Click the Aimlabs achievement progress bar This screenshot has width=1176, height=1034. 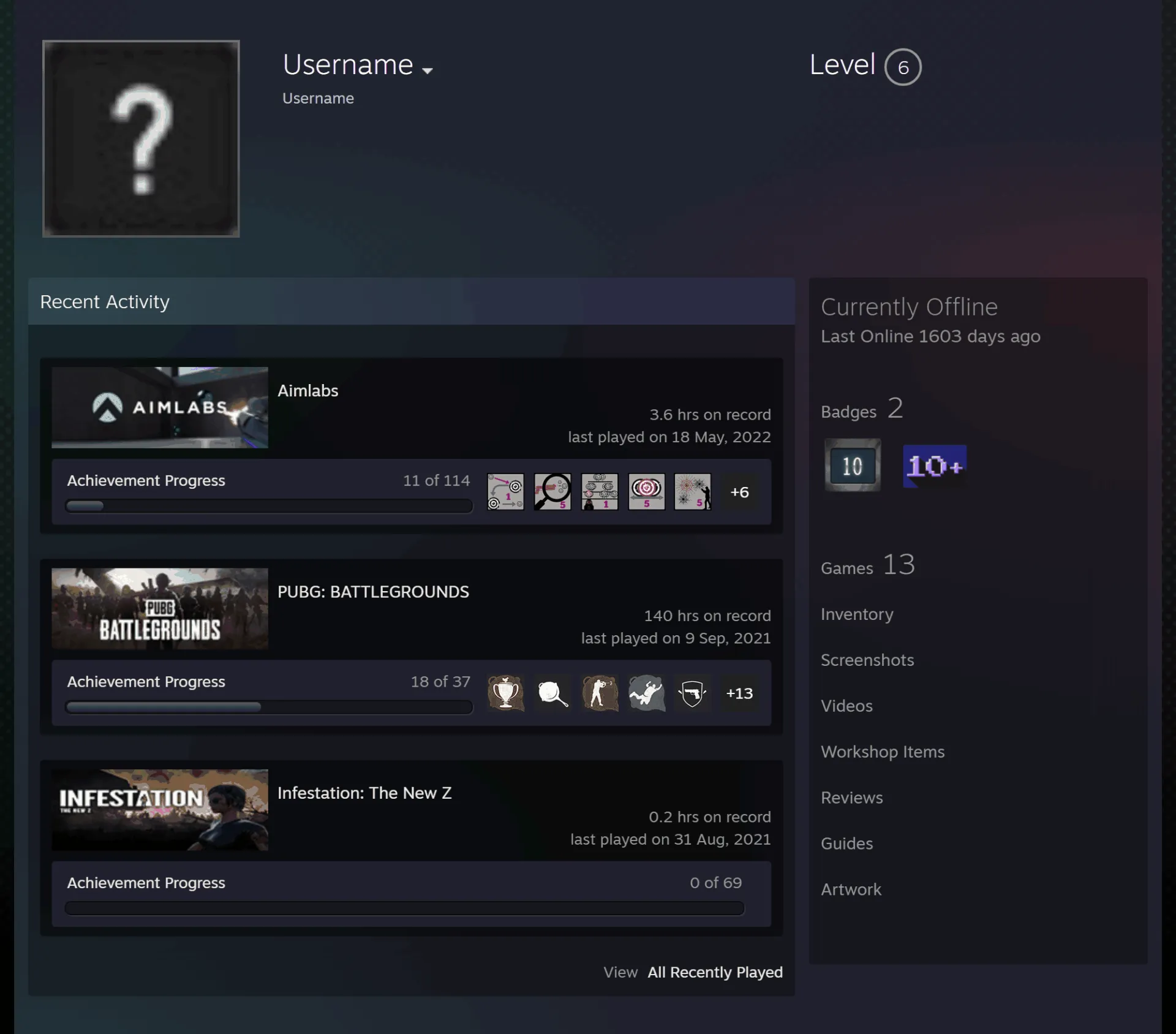point(269,506)
